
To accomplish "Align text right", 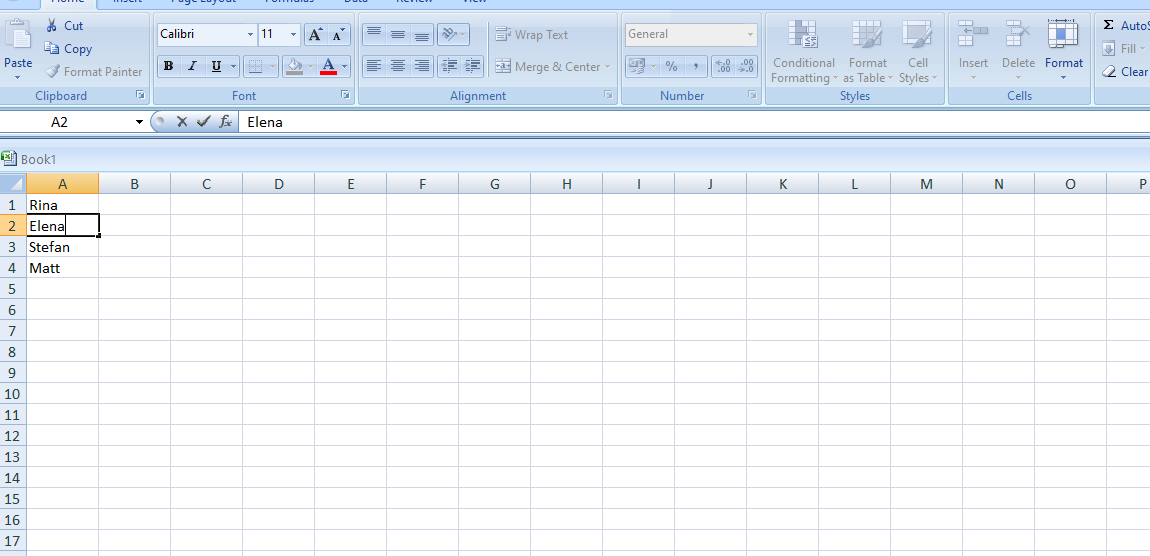I will point(422,67).
